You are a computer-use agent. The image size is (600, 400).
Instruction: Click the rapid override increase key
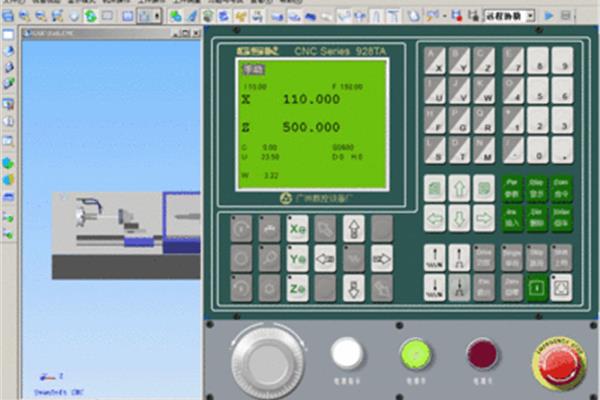point(459,257)
